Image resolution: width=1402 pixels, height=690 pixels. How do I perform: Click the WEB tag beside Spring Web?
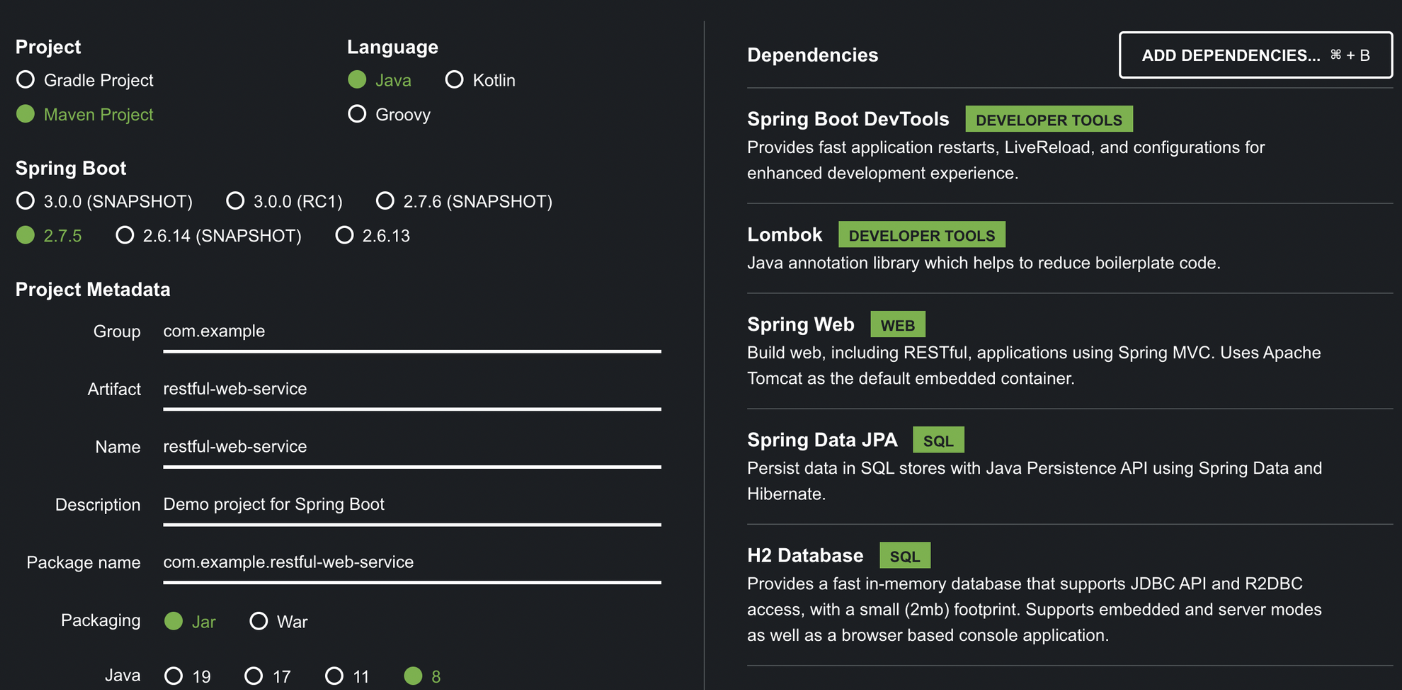point(898,325)
